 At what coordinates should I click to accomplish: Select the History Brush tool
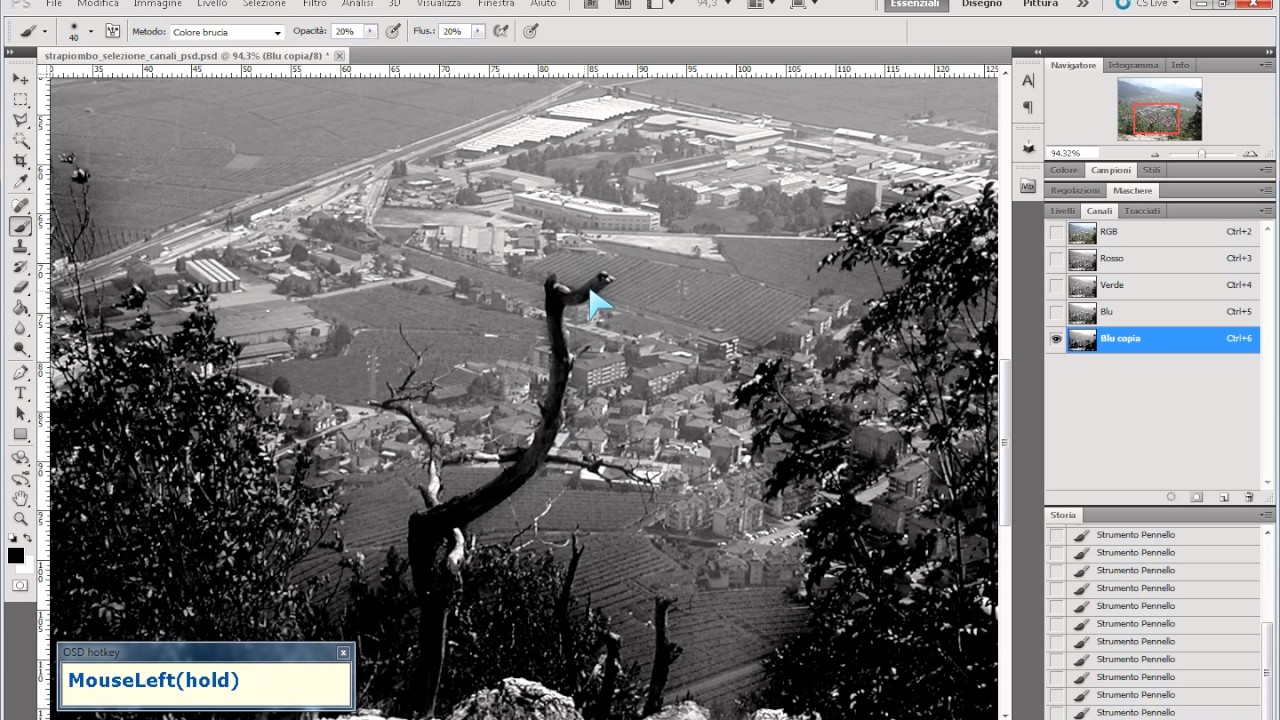(x=20, y=267)
